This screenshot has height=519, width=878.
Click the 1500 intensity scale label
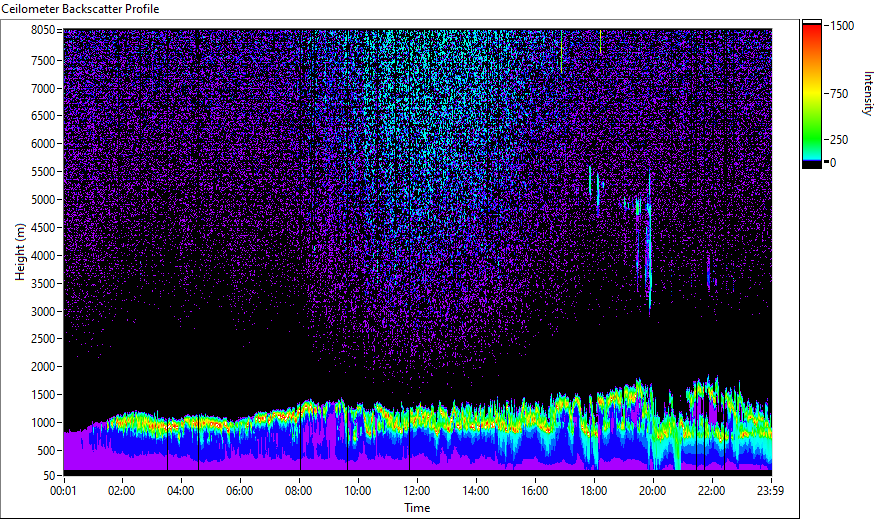[842, 26]
